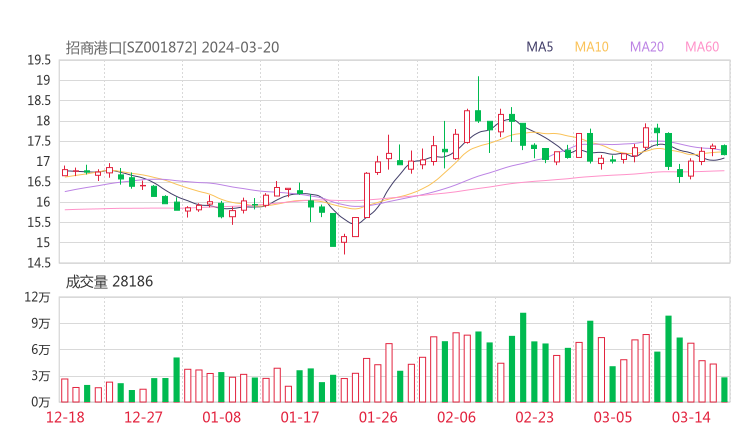Click the 14.5 price axis label

click(39, 263)
